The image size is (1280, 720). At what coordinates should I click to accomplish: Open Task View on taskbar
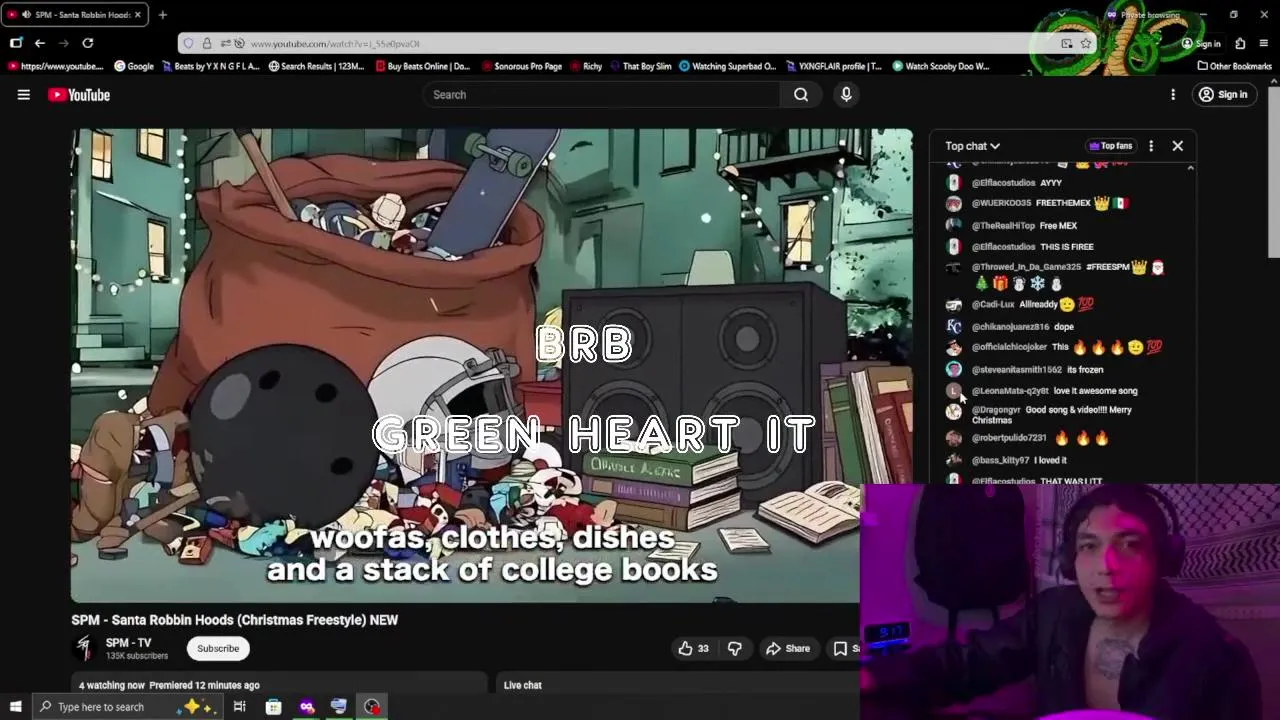[x=239, y=707]
